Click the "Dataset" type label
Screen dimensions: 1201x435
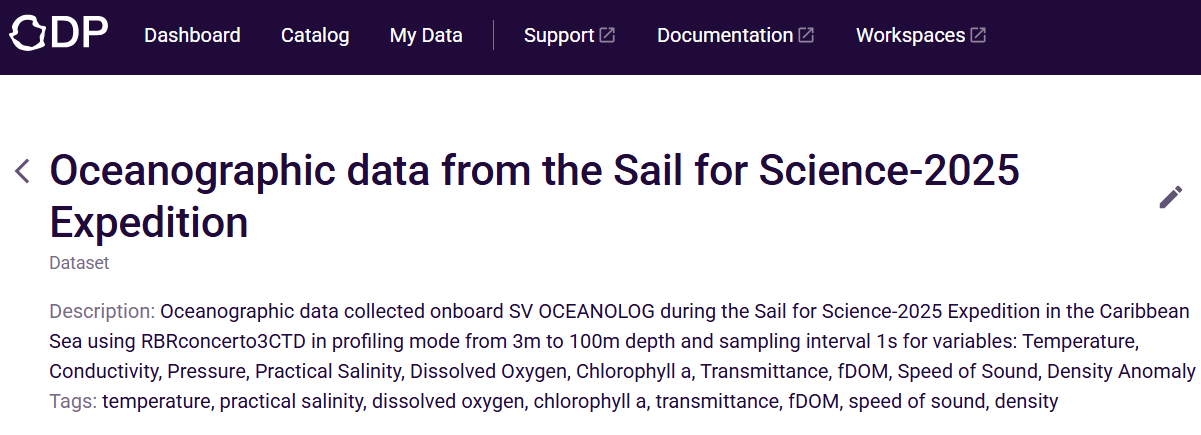tap(79, 263)
